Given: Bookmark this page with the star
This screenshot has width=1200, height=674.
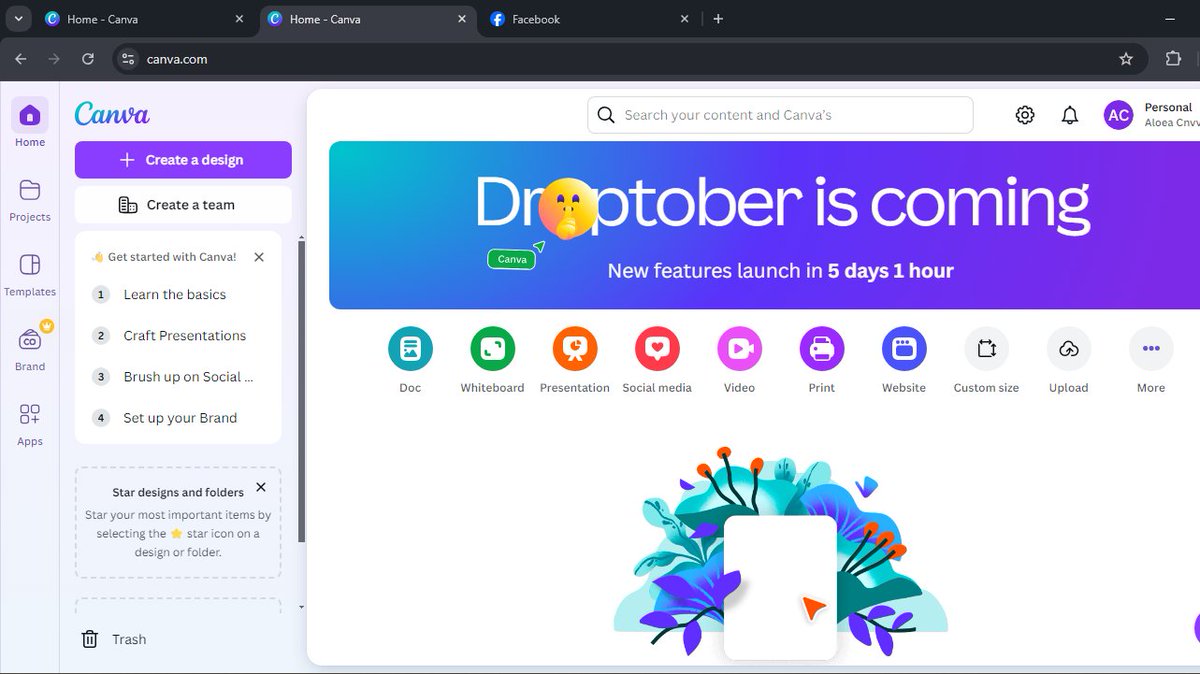Looking at the screenshot, I should coord(1126,59).
